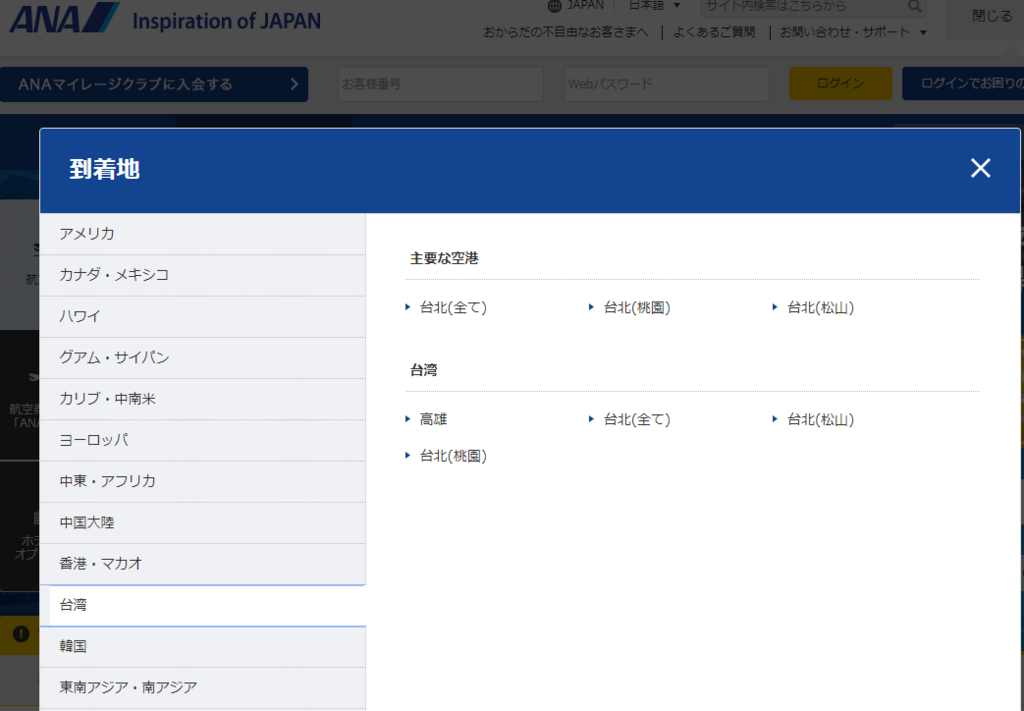Click the ANA logo
Image resolution: width=1024 pixels, height=711 pixels.
point(65,17)
